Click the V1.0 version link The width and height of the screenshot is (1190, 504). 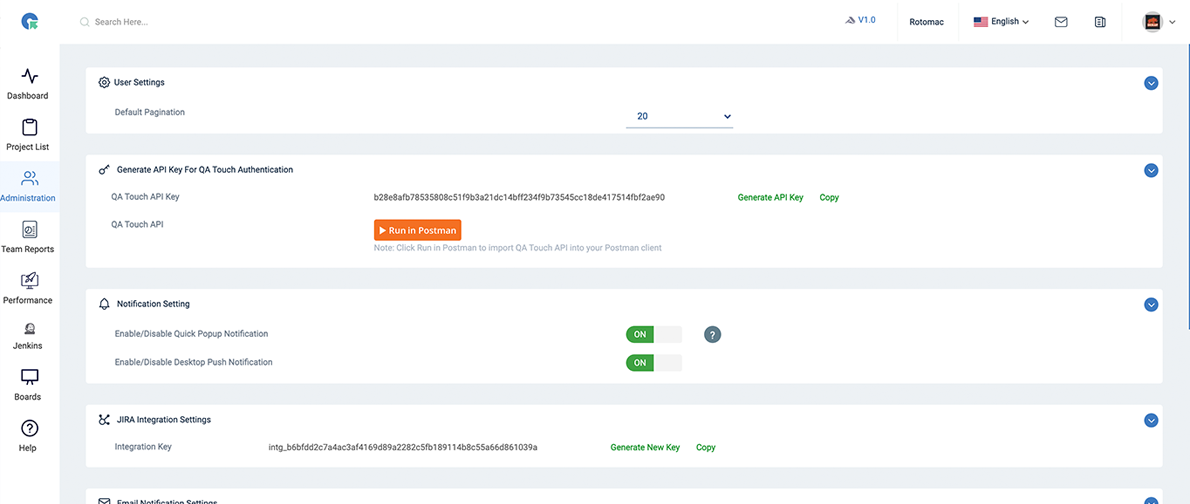click(x=867, y=20)
